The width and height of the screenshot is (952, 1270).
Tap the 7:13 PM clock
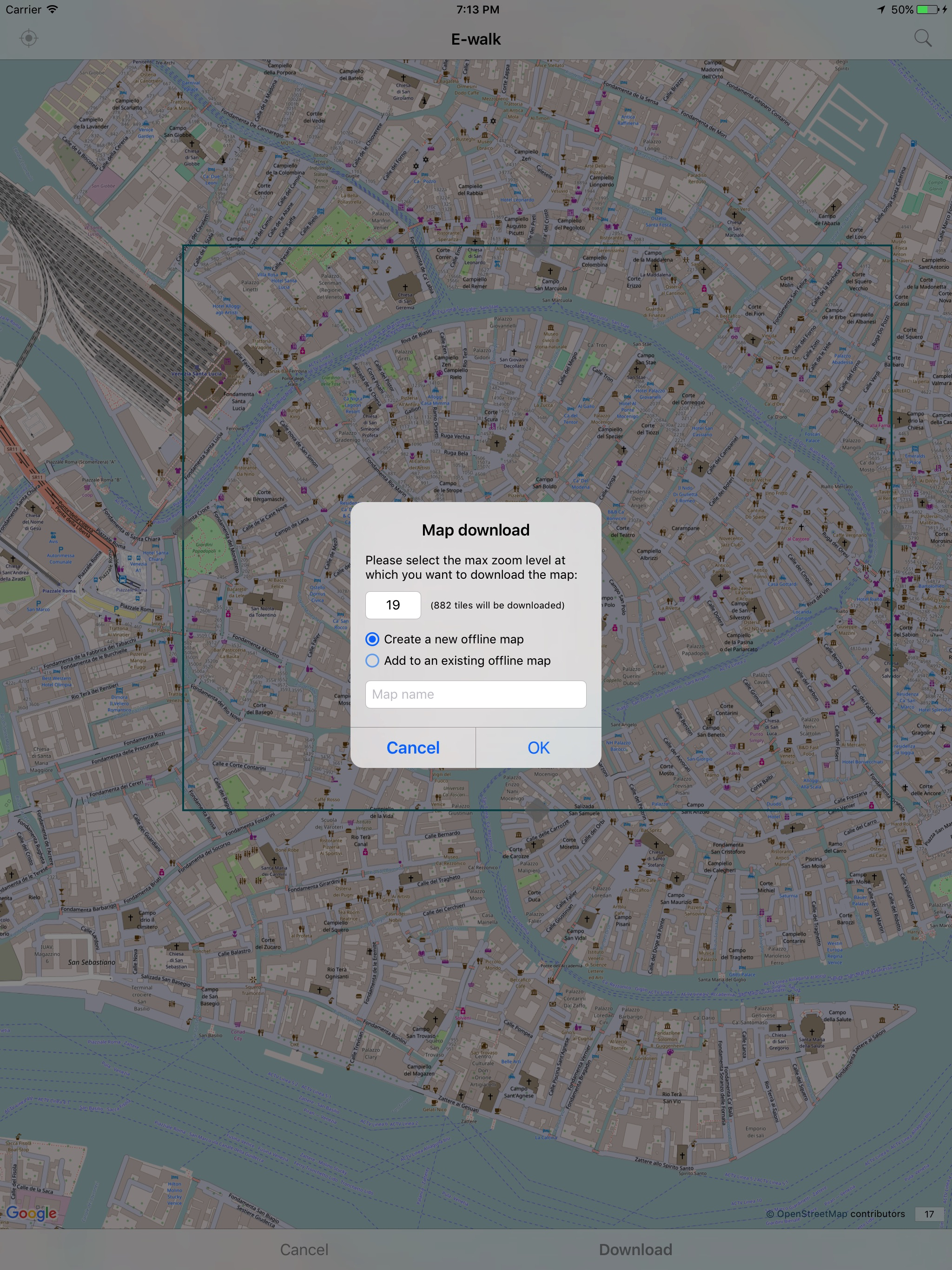(478, 10)
